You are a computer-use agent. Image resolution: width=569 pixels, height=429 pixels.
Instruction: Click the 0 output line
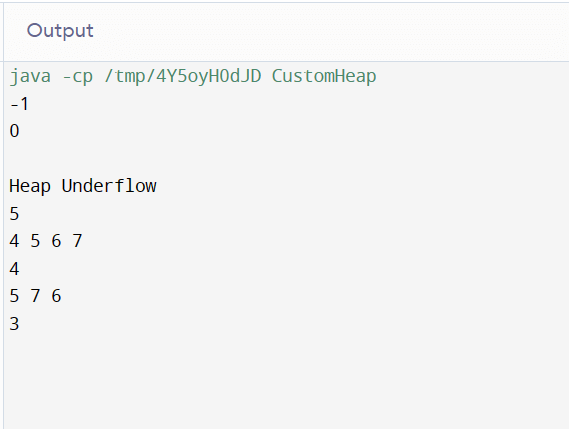click(14, 131)
